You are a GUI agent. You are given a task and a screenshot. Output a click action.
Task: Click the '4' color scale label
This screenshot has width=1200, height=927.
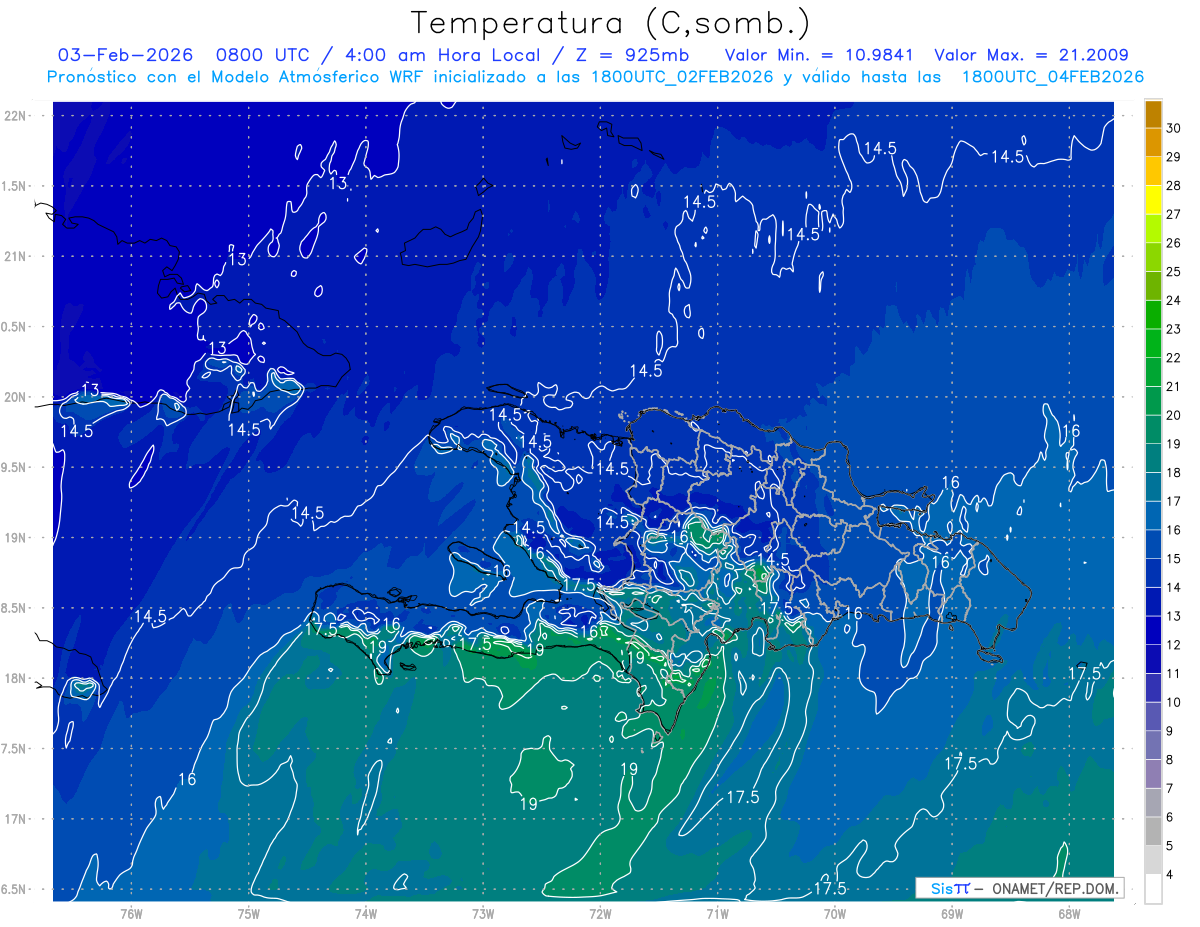(x=1171, y=874)
